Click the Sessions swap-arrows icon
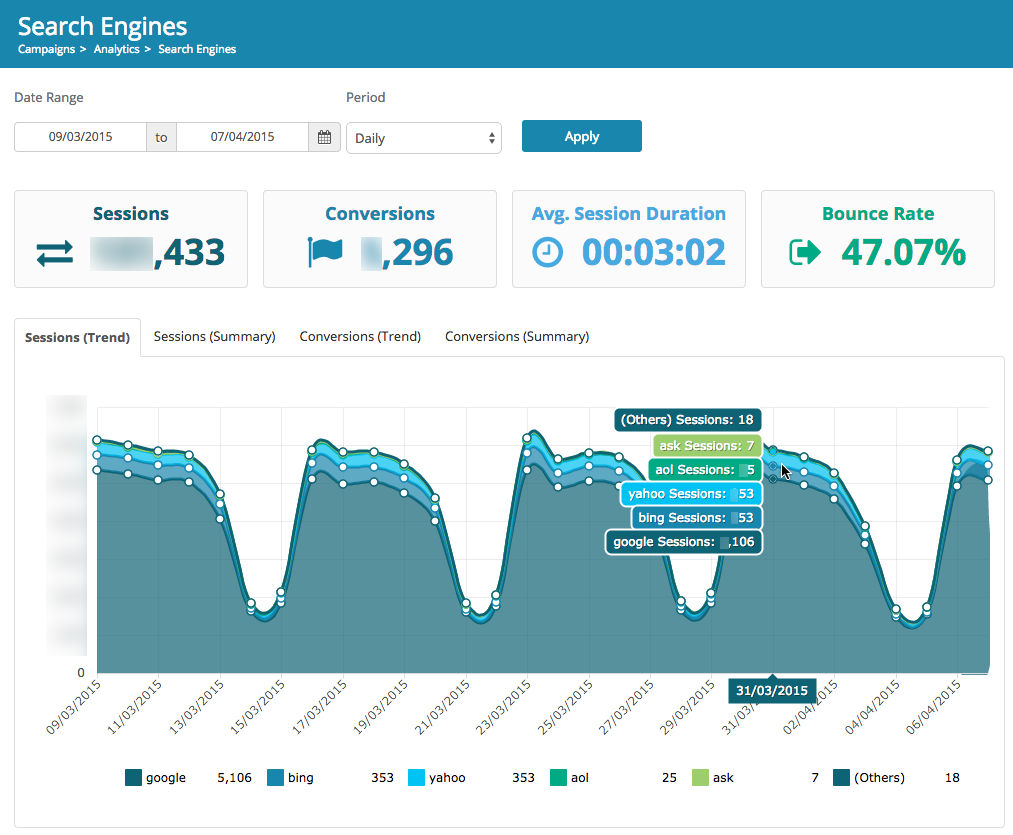1013x835 pixels. tap(55, 254)
